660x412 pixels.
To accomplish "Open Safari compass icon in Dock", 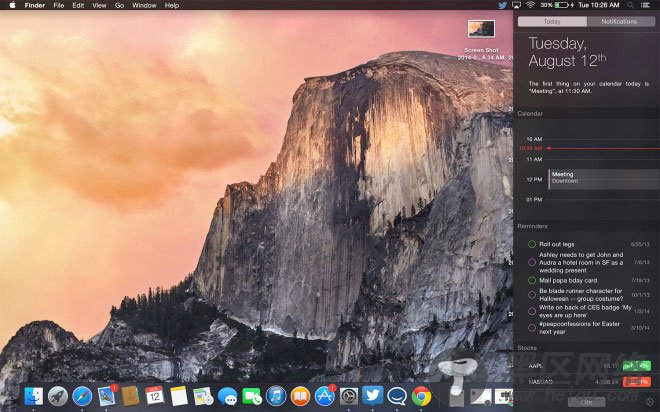I will point(82,396).
